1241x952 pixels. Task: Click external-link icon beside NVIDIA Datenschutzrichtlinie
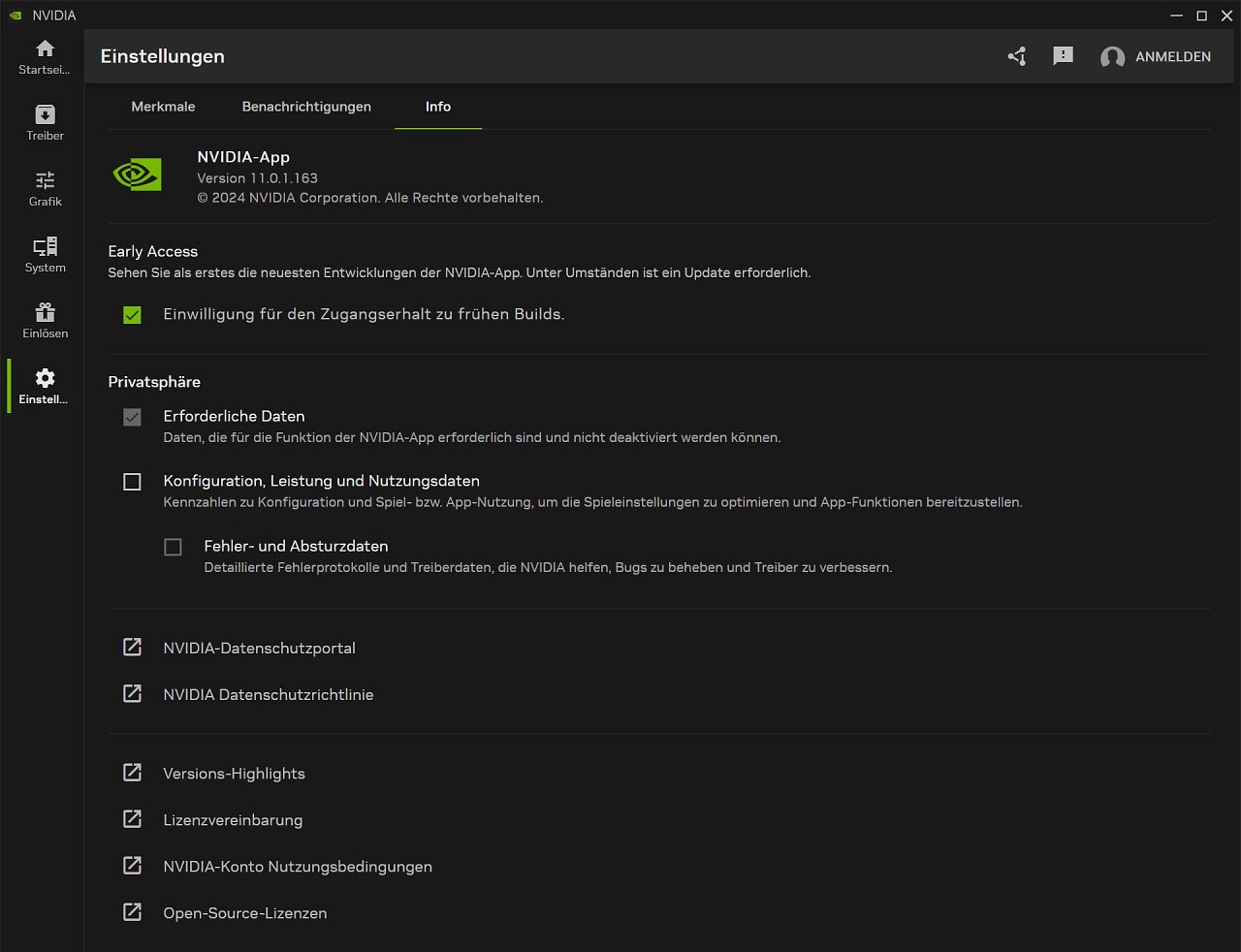click(x=132, y=693)
